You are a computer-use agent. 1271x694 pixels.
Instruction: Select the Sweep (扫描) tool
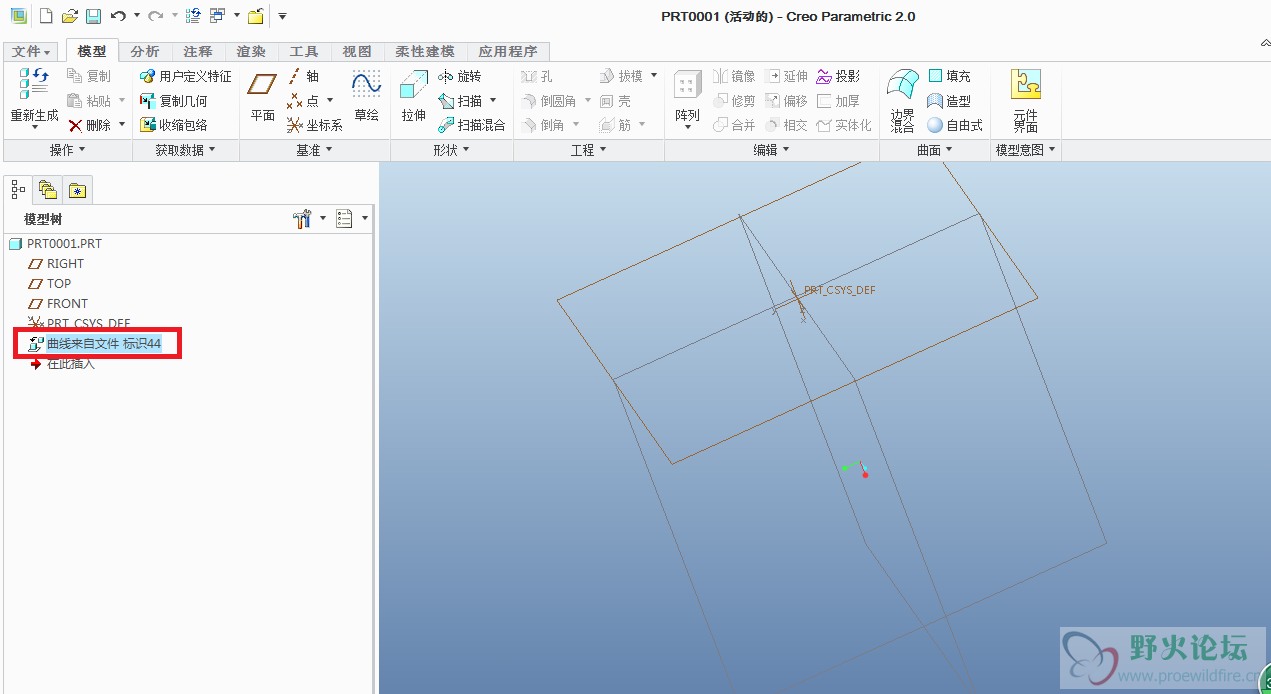(461, 101)
